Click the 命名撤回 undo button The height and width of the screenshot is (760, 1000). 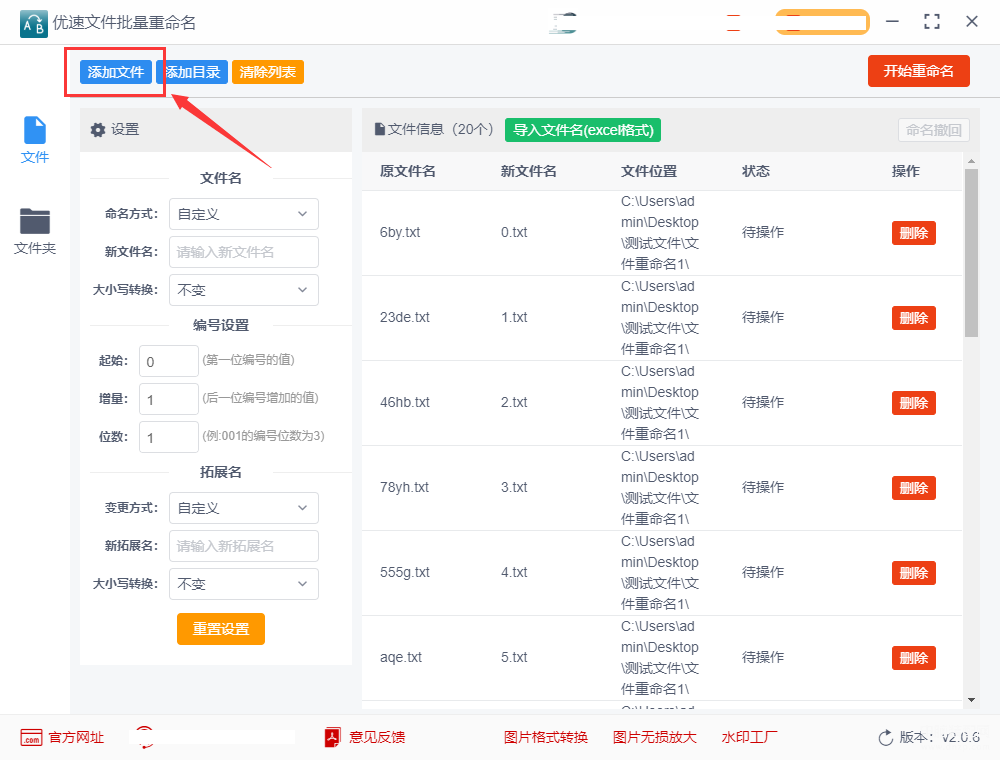(934, 130)
